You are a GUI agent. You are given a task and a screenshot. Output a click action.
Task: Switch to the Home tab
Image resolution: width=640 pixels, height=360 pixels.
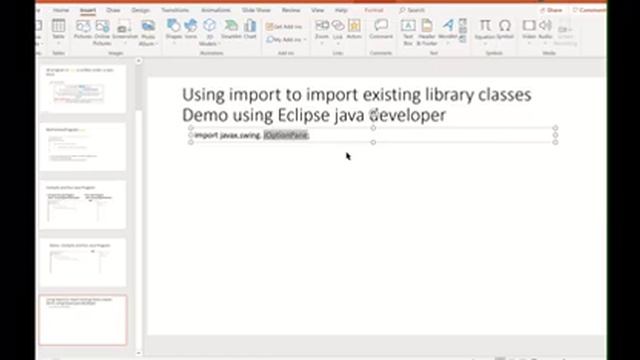click(61, 10)
